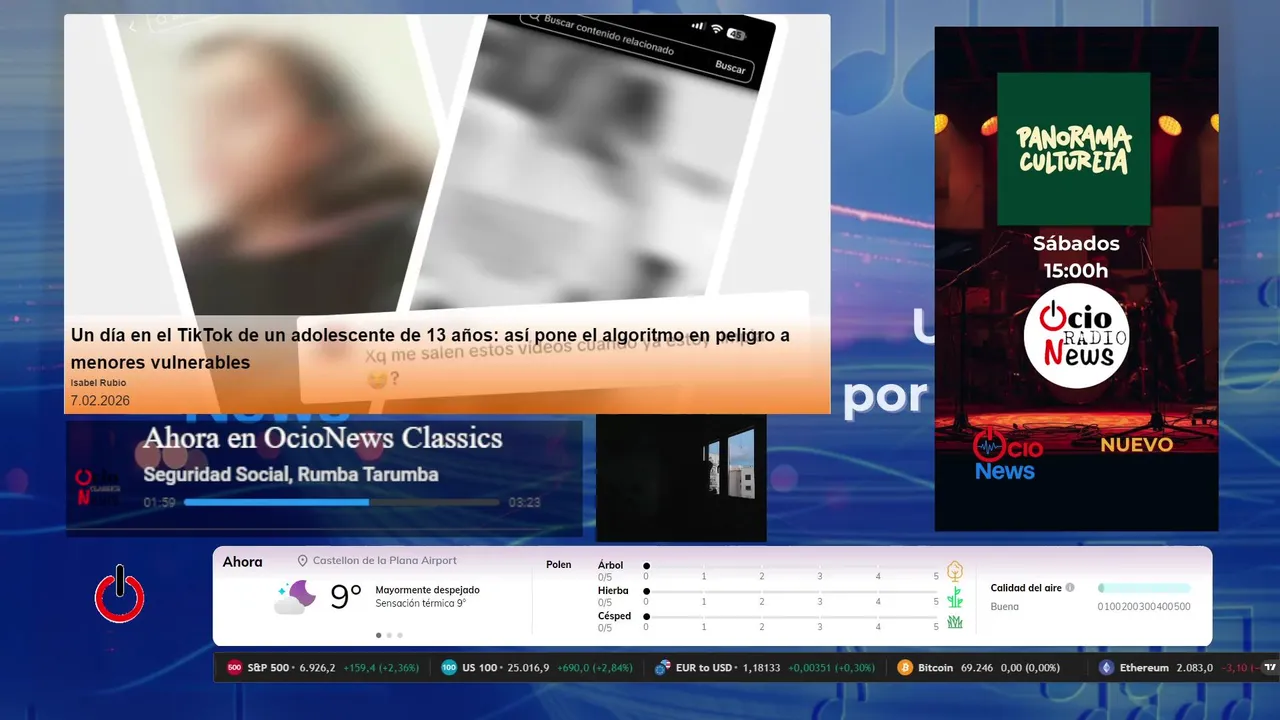Click the Ethereum coin icon
This screenshot has height=720, width=1280.
(x=1106, y=667)
